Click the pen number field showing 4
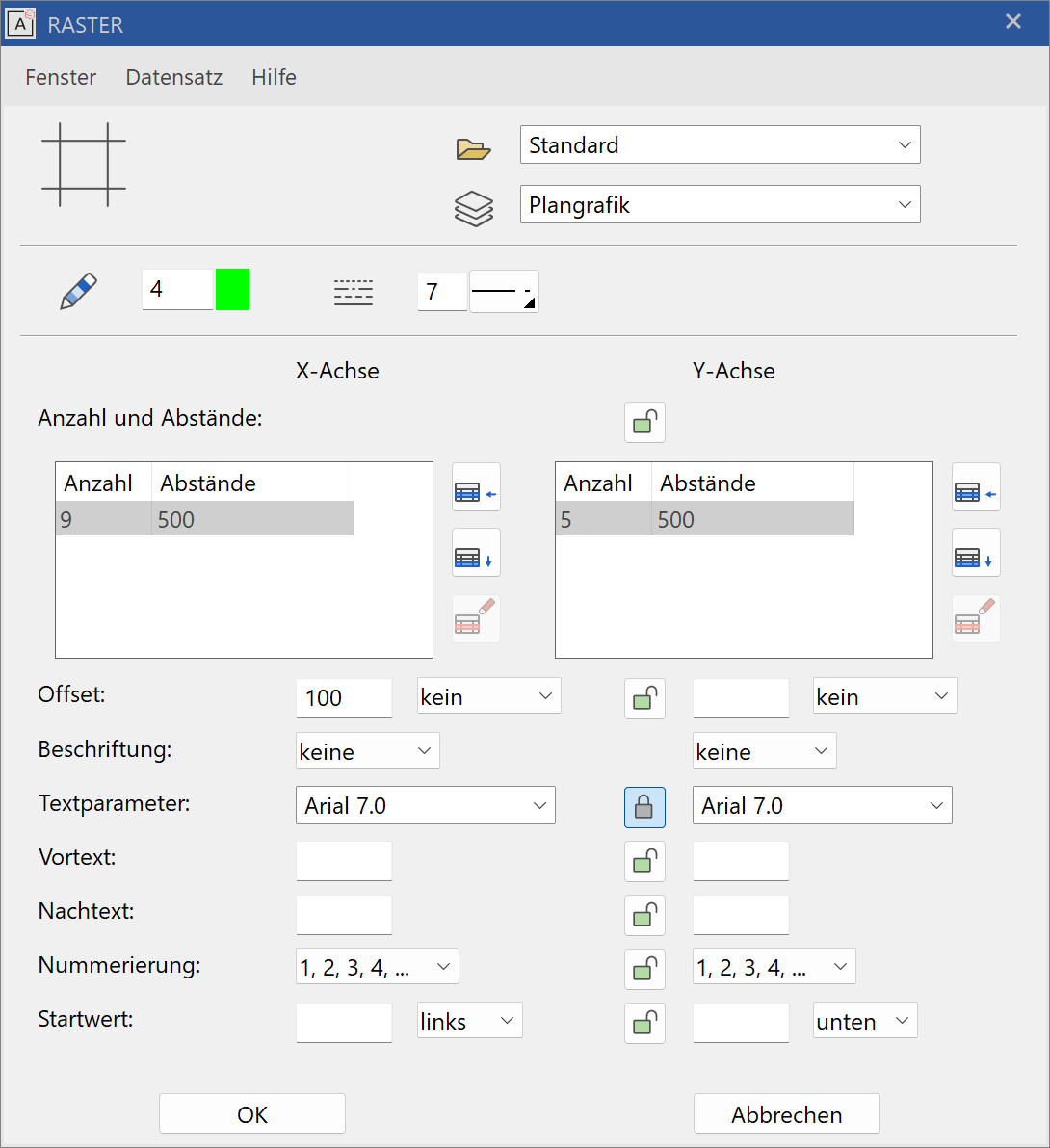1050x1148 pixels. click(x=177, y=289)
